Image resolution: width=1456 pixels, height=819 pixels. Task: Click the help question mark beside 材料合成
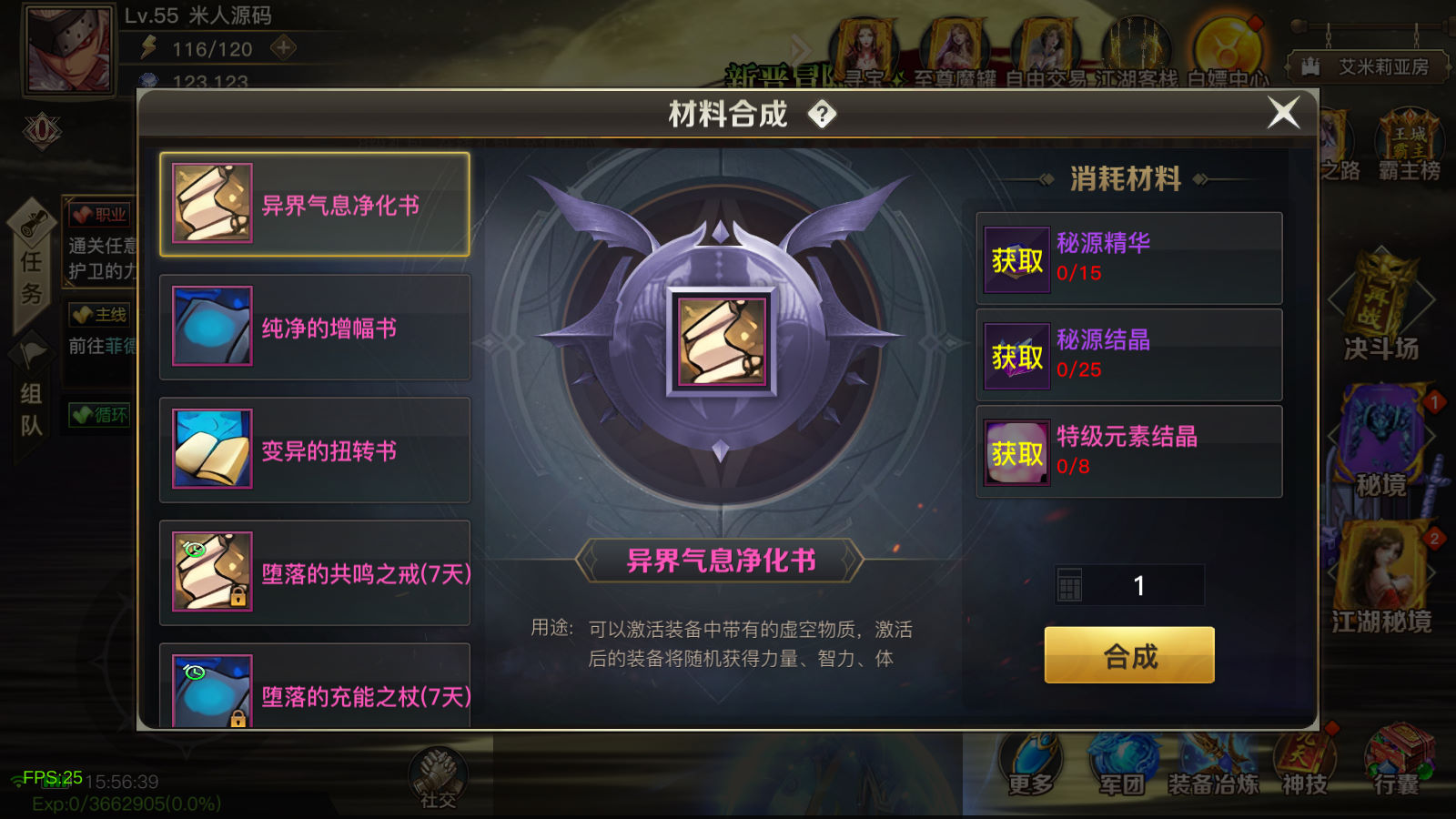pos(822,115)
